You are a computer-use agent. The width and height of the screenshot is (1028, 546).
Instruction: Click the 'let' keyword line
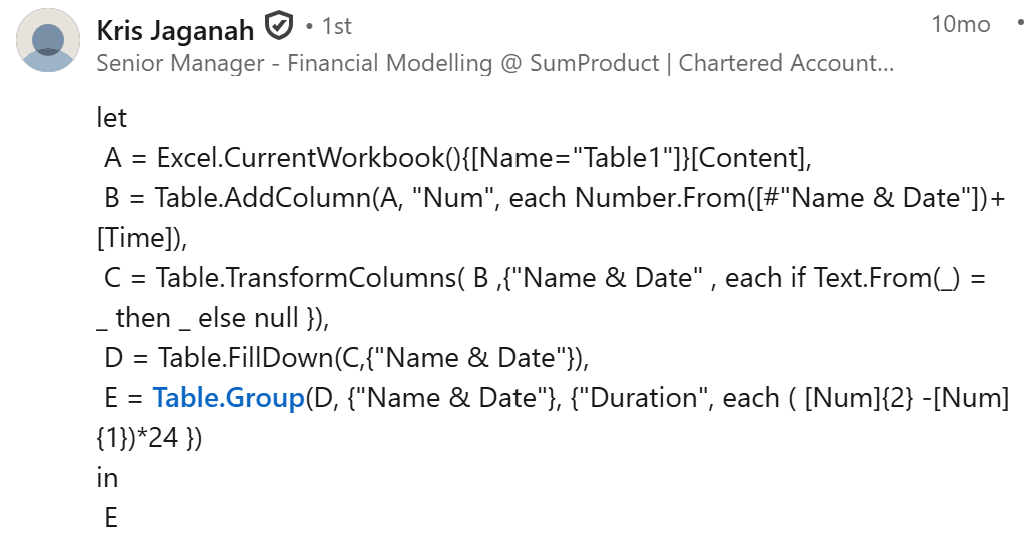111,118
